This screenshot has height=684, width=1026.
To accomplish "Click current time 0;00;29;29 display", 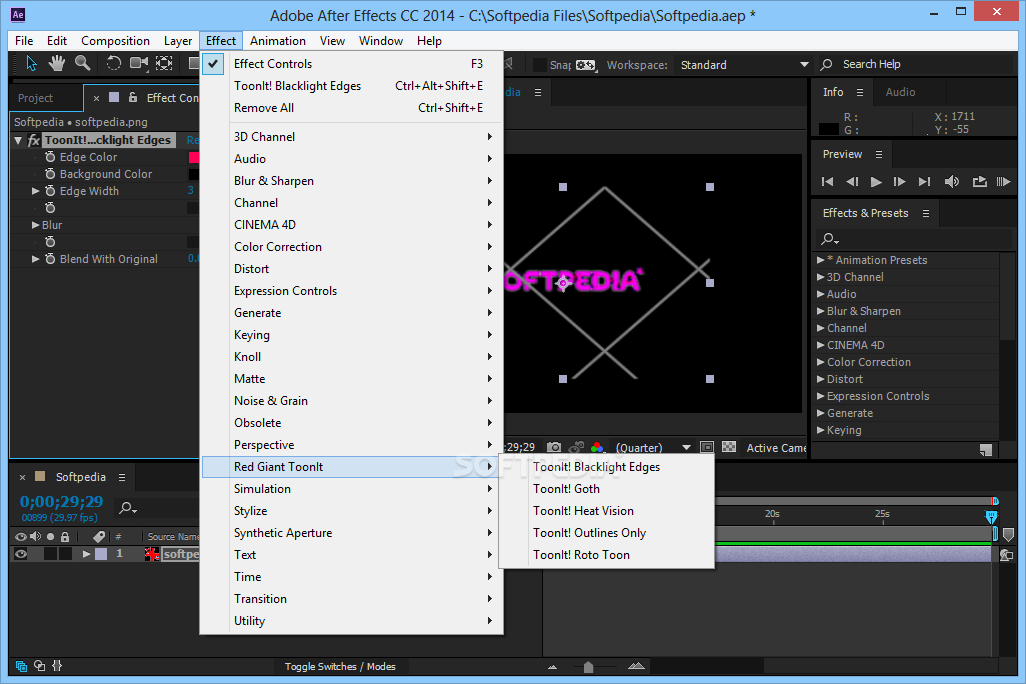I will pos(62,502).
